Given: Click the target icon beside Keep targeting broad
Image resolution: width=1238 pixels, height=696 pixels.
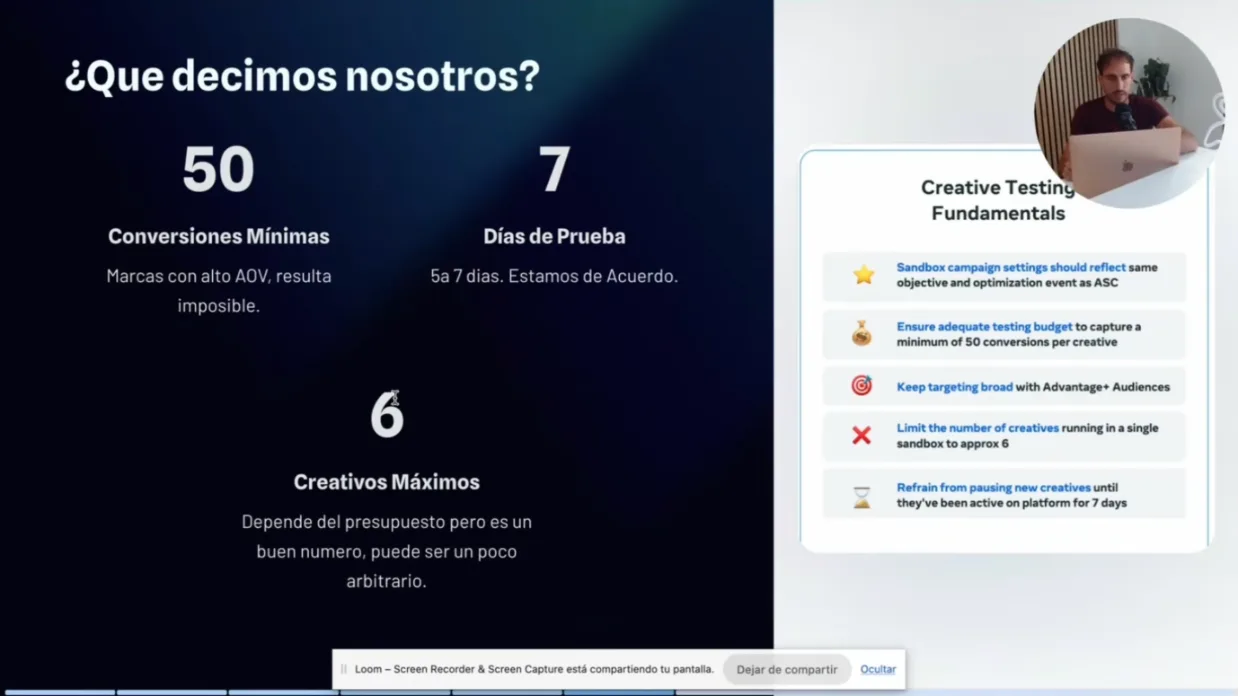Looking at the screenshot, I should tap(862, 386).
